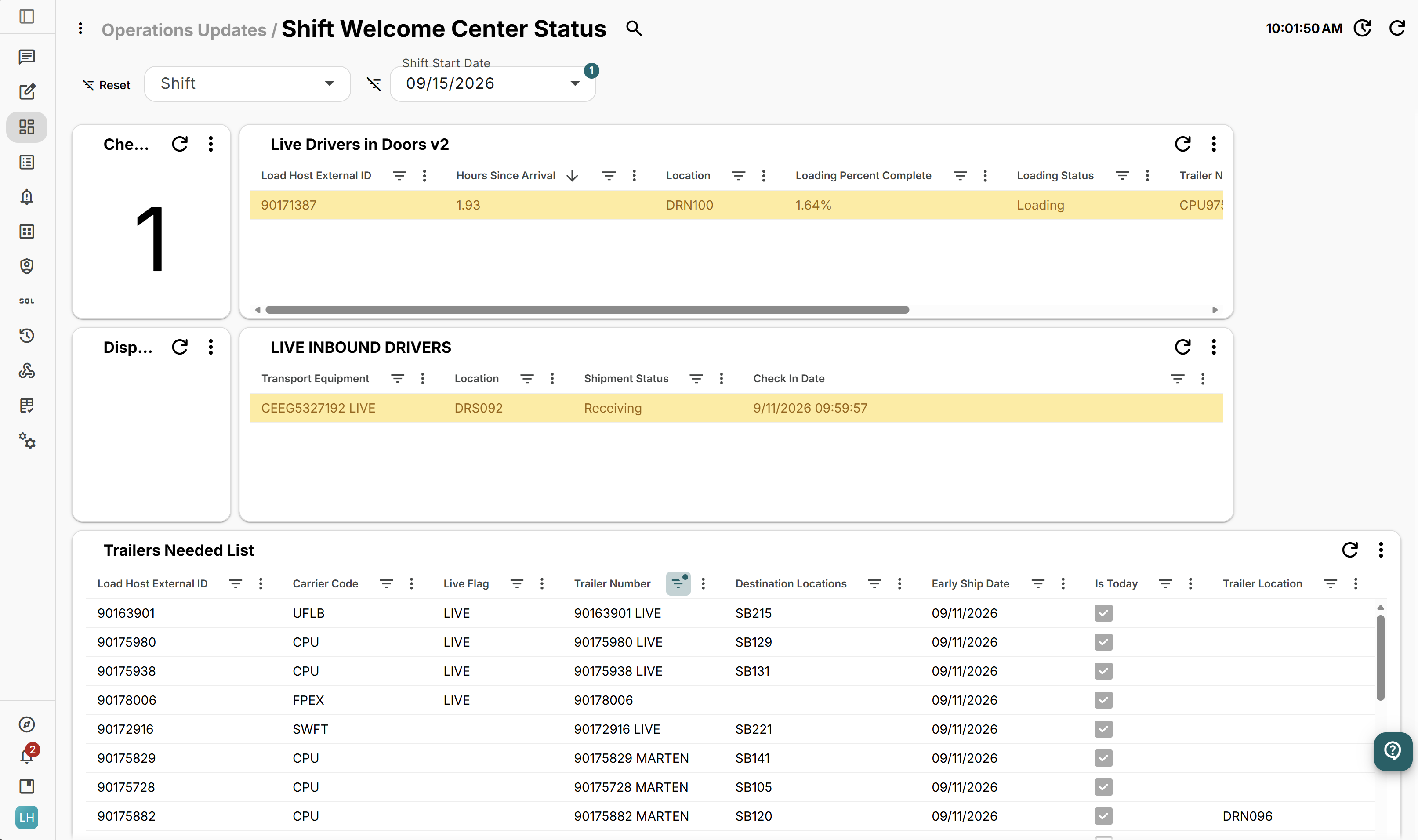Image resolution: width=1418 pixels, height=840 pixels.
Task: Click the search magnifier beside title
Action: 634,28
